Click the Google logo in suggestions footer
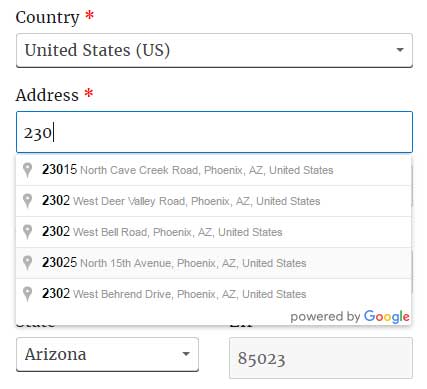 (x=387, y=317)
